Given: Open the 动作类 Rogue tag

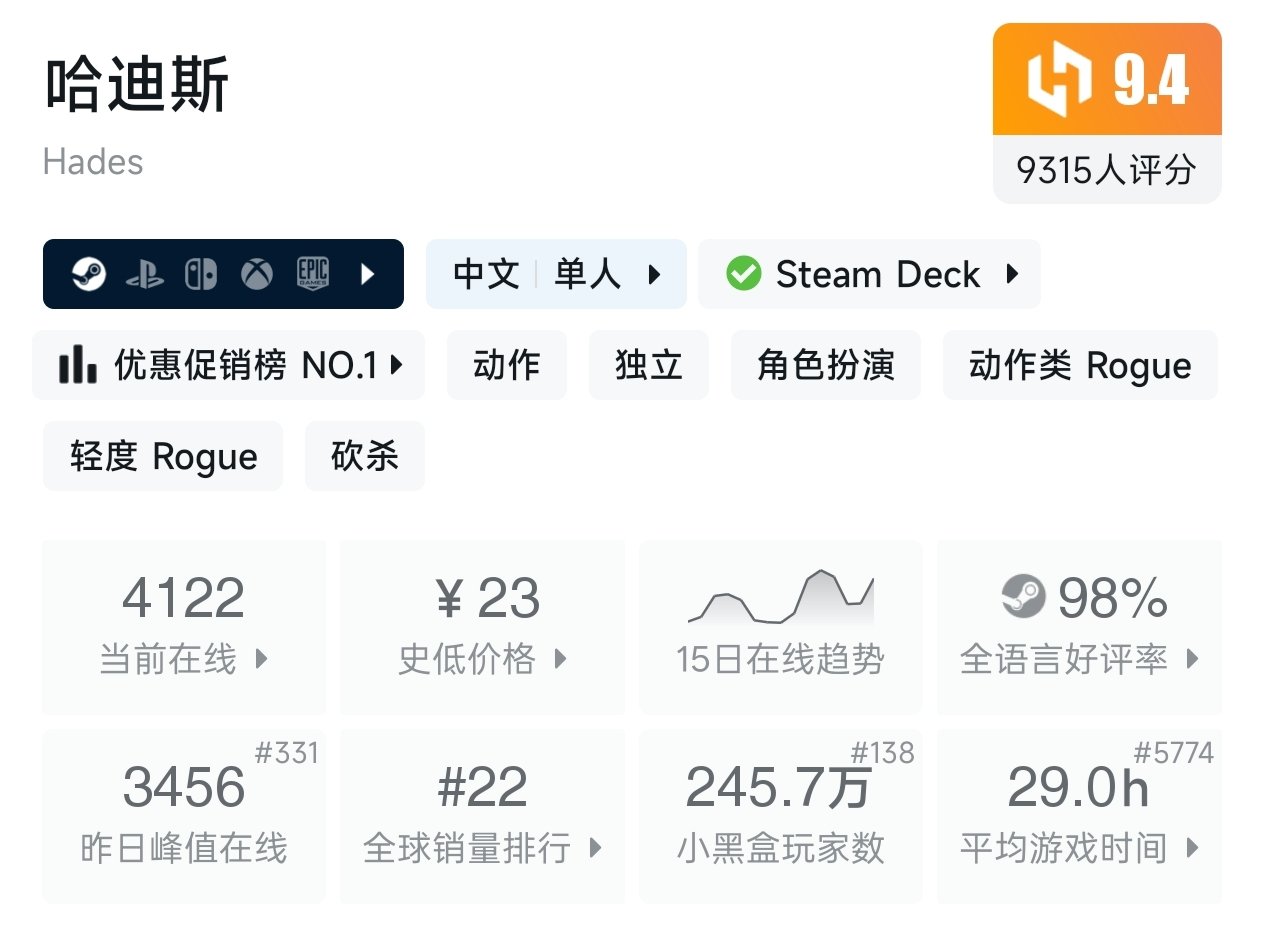Looking at the screenshot, I should (1080, 366).
